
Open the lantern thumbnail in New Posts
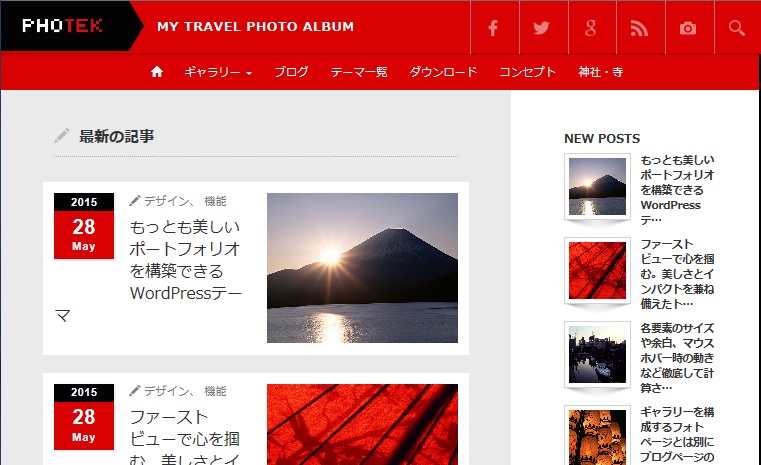[597, 436]
